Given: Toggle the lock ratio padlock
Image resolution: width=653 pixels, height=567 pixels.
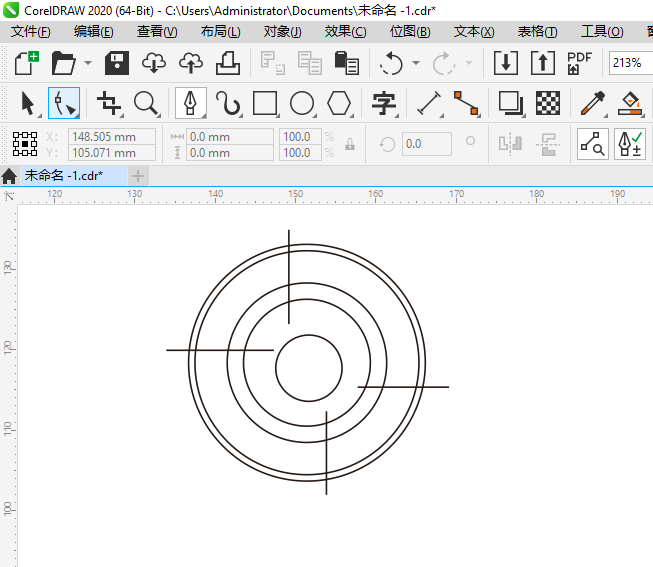Looking at the screenshot, I should [x=350, y=144].
